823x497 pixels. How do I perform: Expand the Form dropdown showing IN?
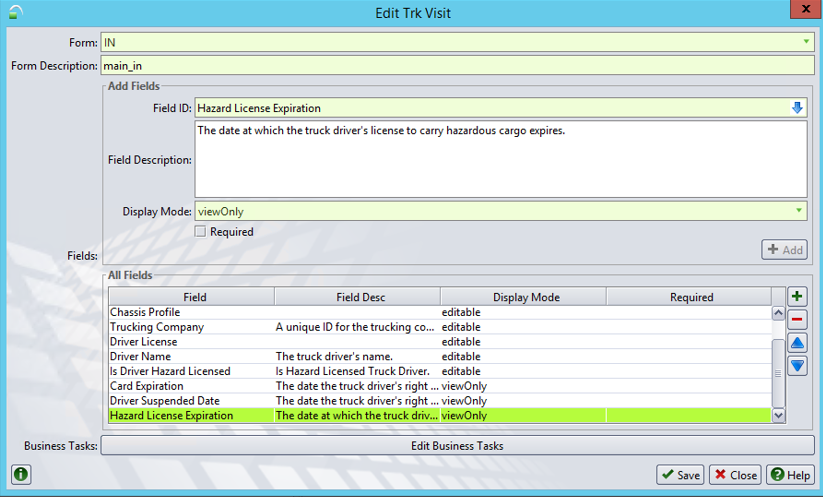[x=806, y=42]
